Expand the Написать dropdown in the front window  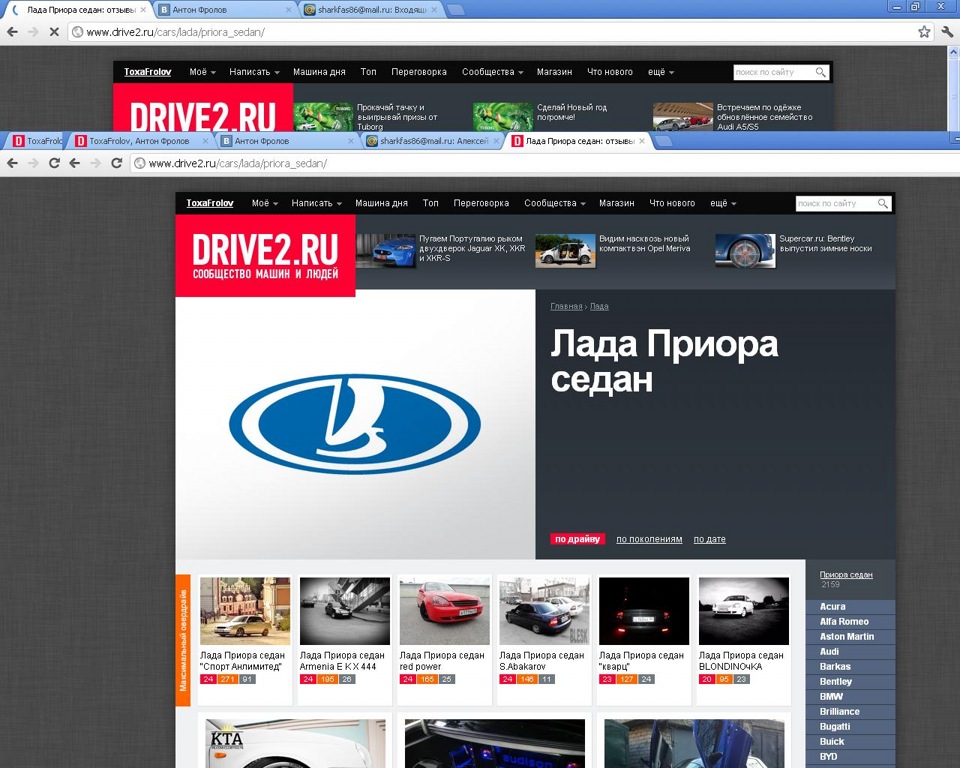point(317,203)
